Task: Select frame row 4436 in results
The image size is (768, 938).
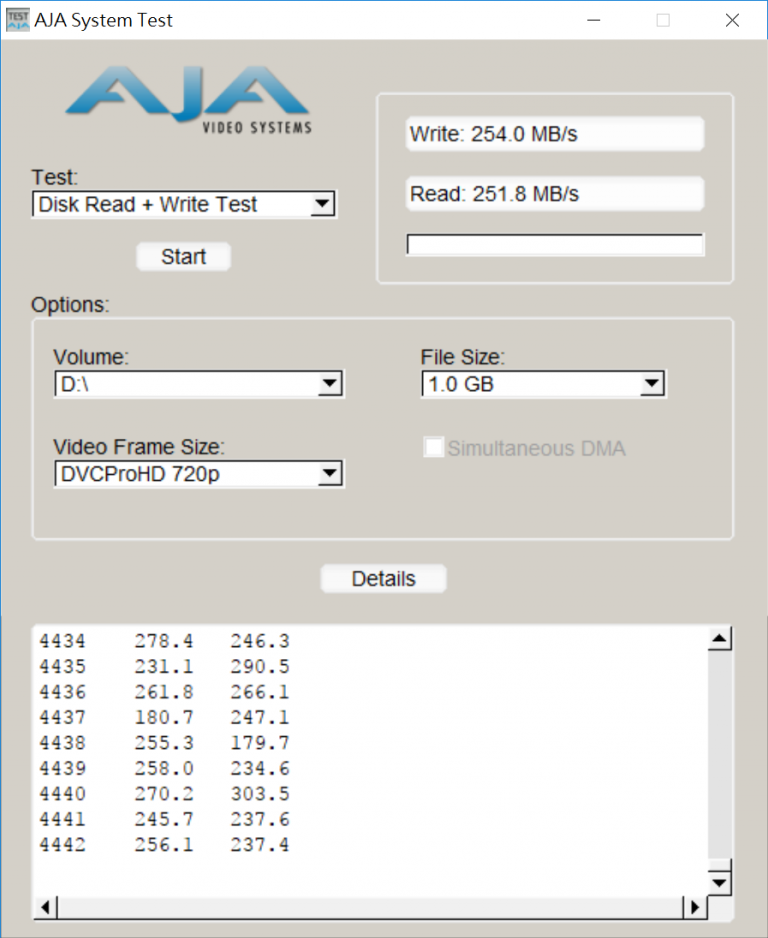Action: (164, 692)
